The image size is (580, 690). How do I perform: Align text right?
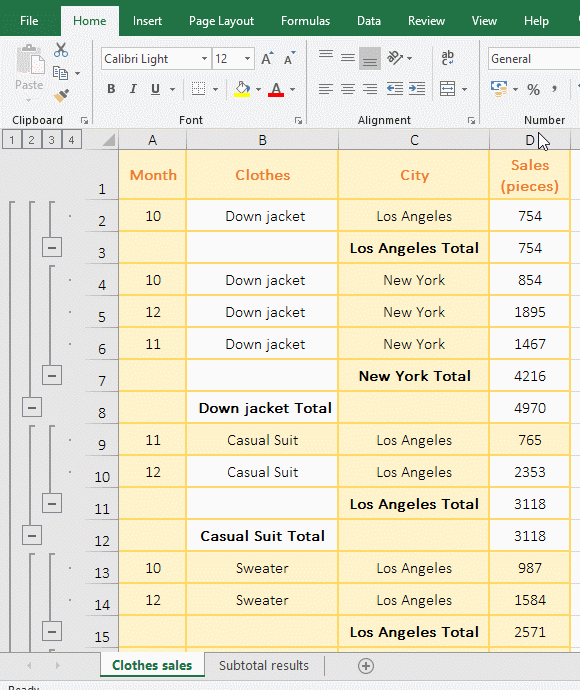coord(370,89)
